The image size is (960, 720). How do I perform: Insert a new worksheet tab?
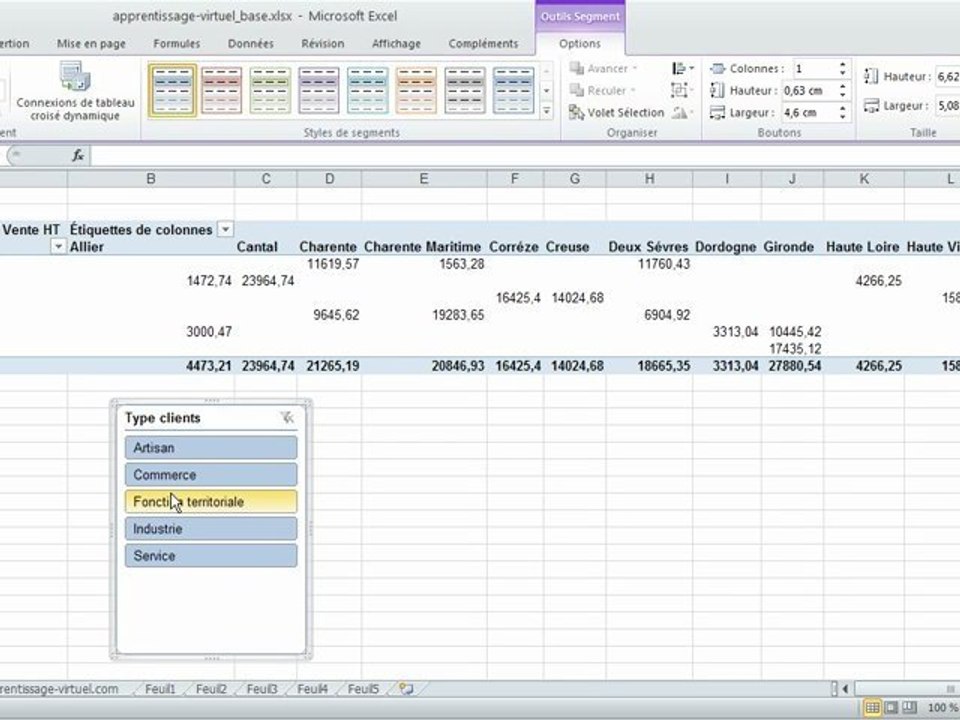point(407,689)
